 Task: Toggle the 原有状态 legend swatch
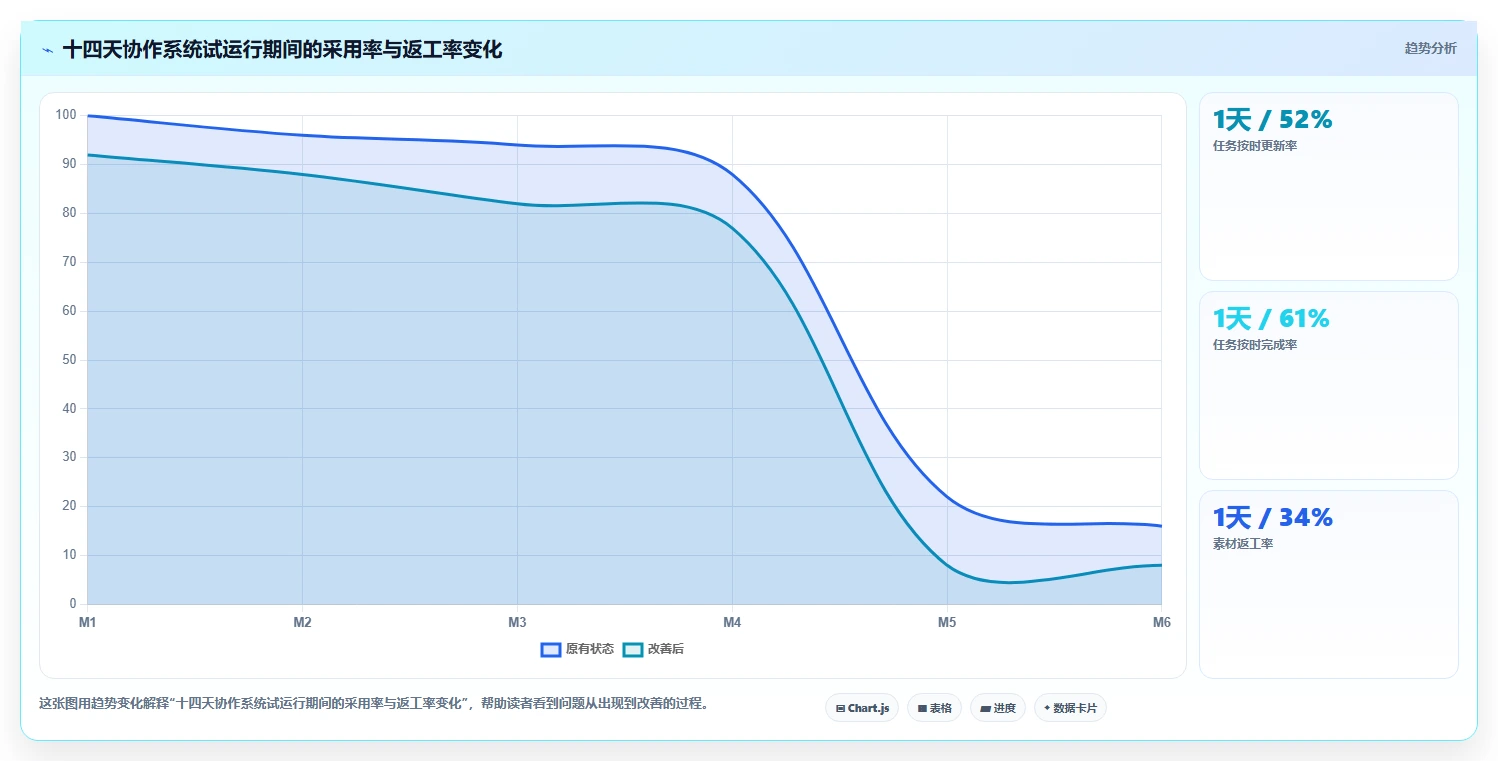[550, 649]
